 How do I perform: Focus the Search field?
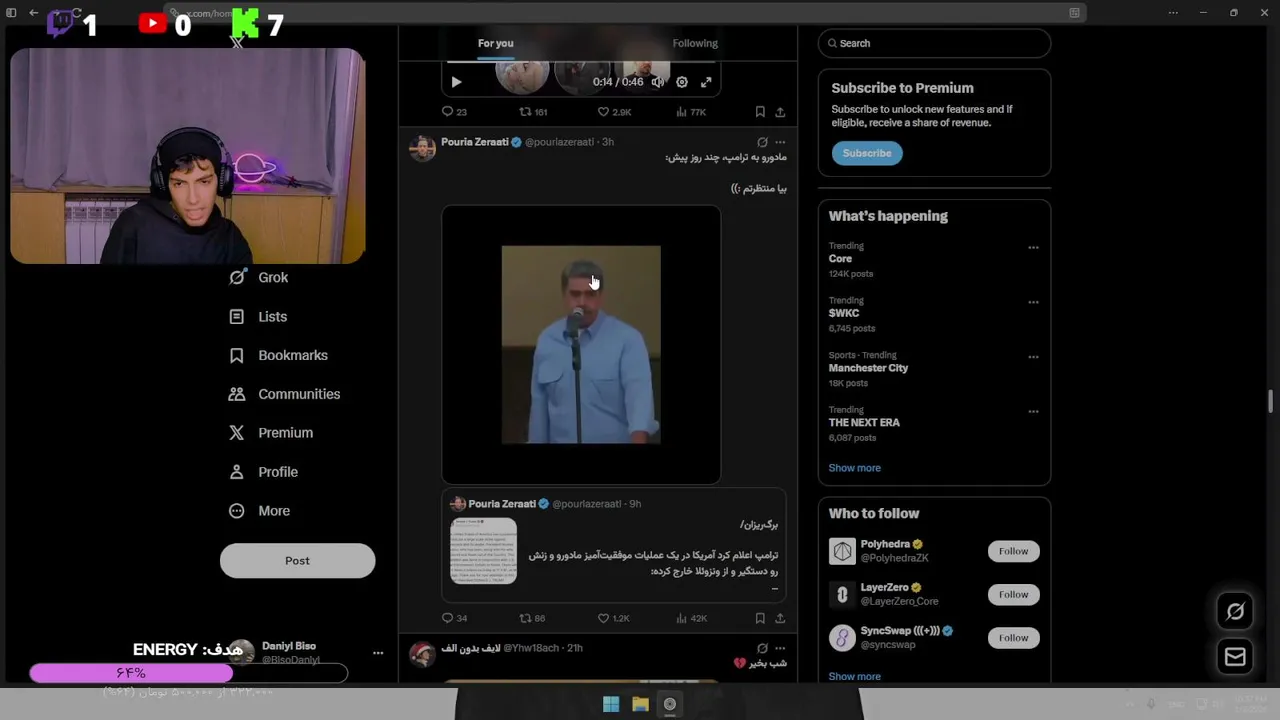tap(934, 43)
